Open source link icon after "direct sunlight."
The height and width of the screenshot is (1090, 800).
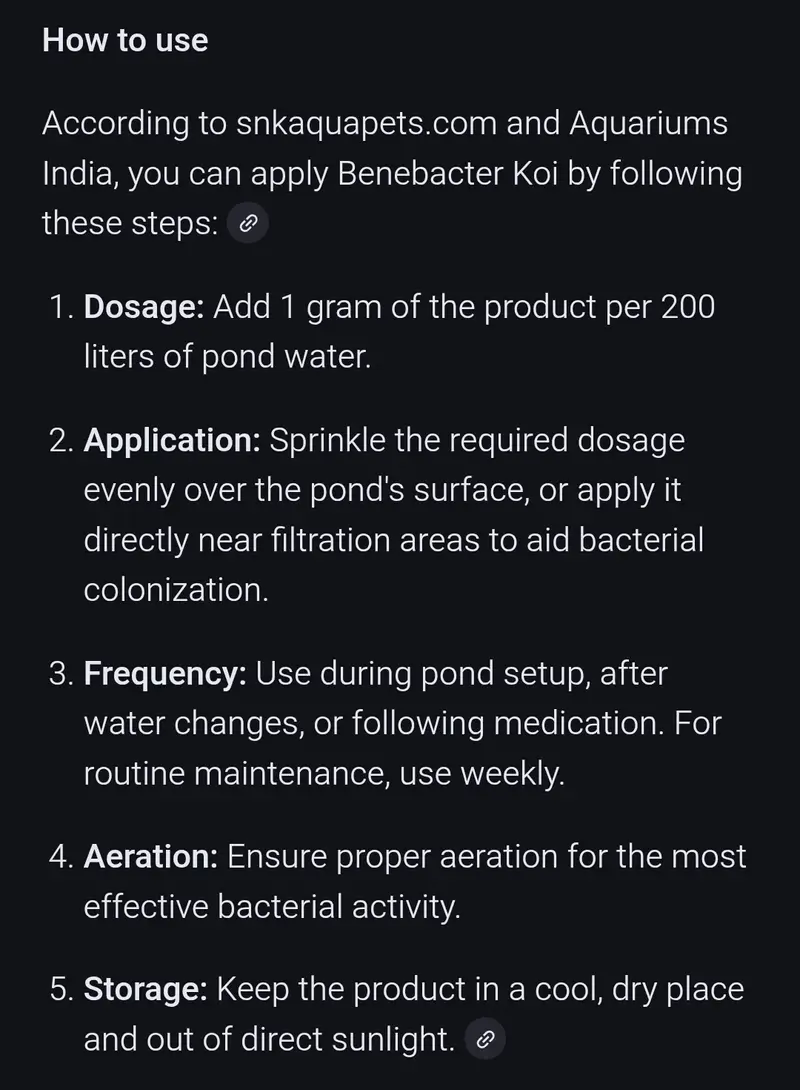pos(486,1040)
